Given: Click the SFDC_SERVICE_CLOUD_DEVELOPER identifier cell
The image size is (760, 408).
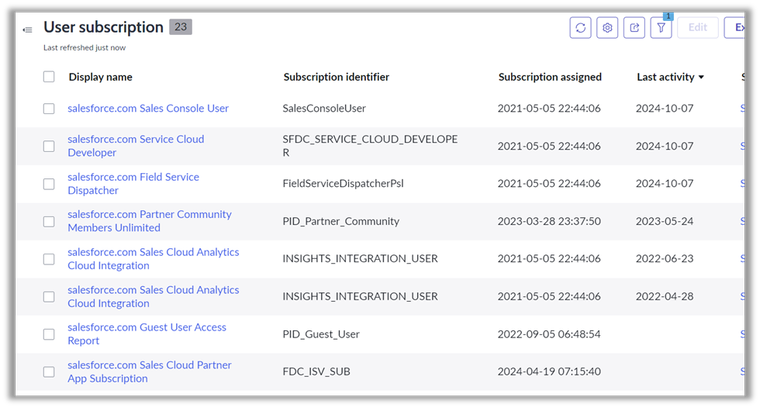Looking at the screenshot, I should point(370,146).
